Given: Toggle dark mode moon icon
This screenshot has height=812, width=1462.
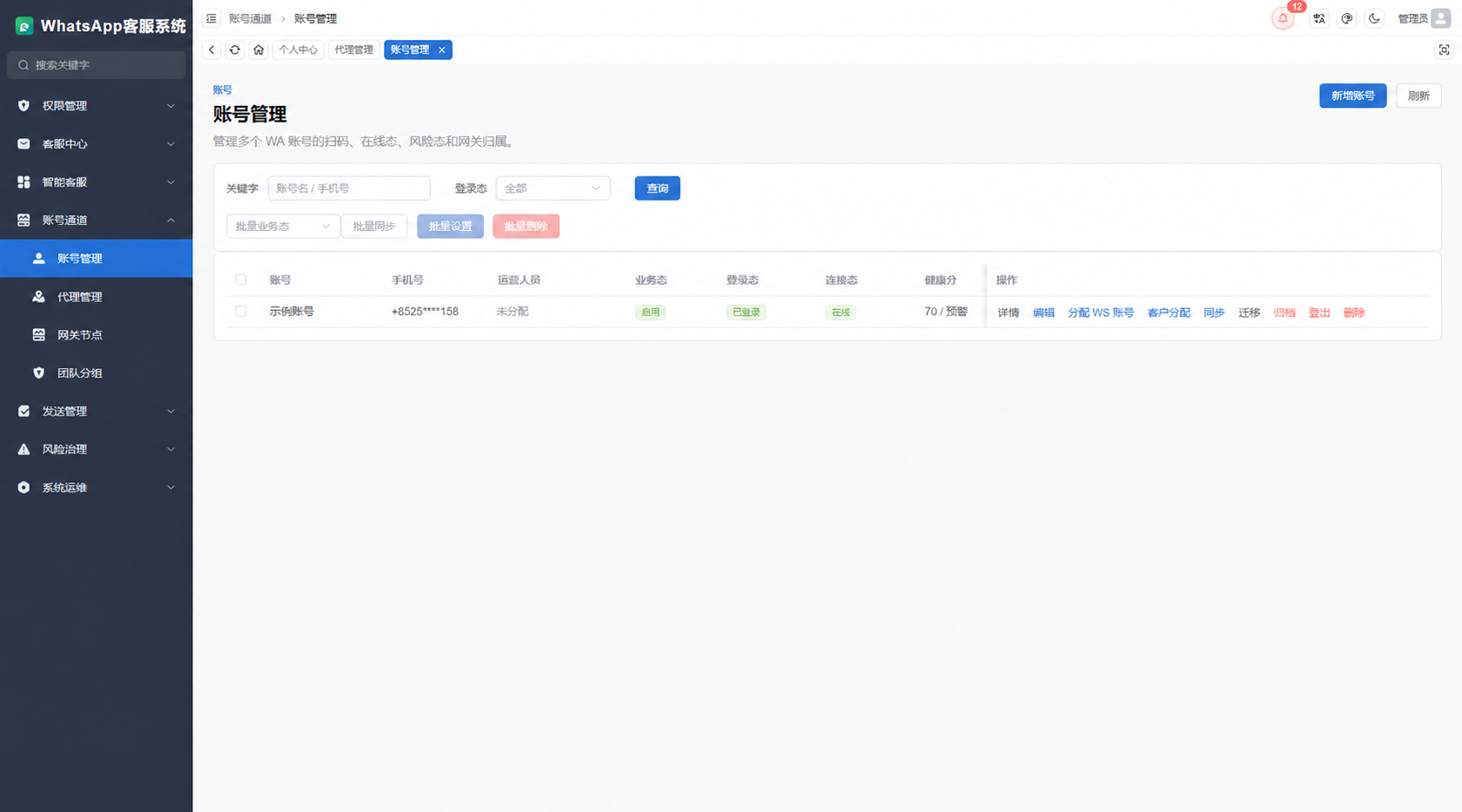Looking at the screenshot, I should tap(1374, 18).
